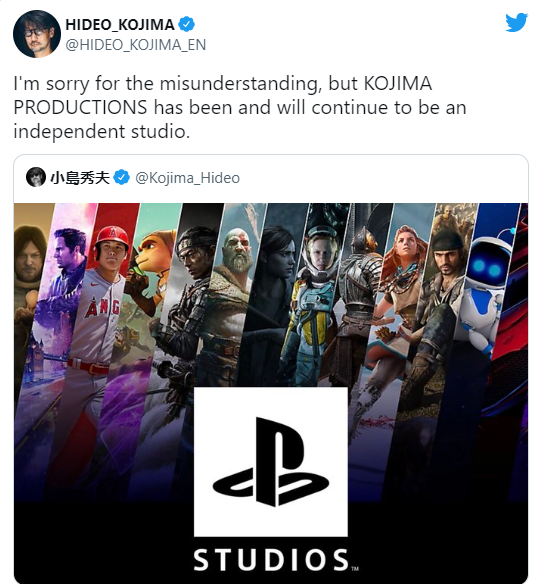Open Hideo Kojima's profile avatar

pos(37,34)
